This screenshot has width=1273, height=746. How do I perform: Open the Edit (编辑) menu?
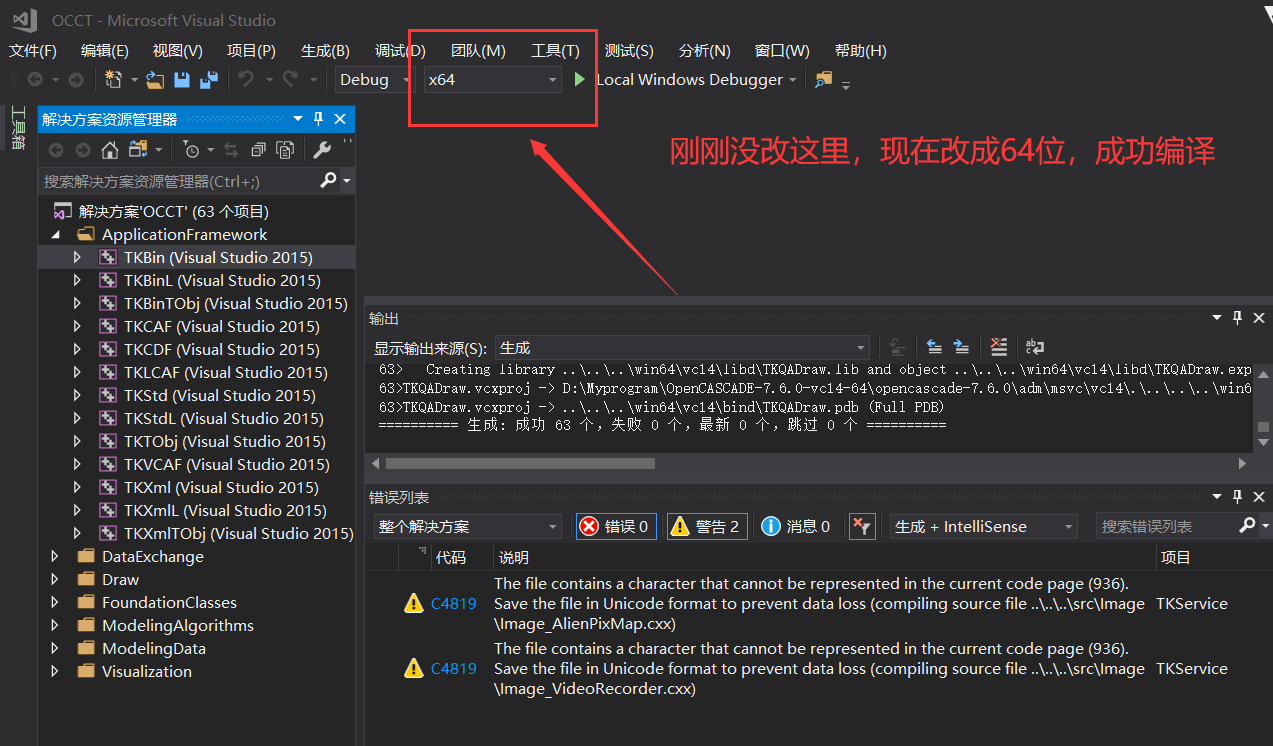[x=105, y=51]
